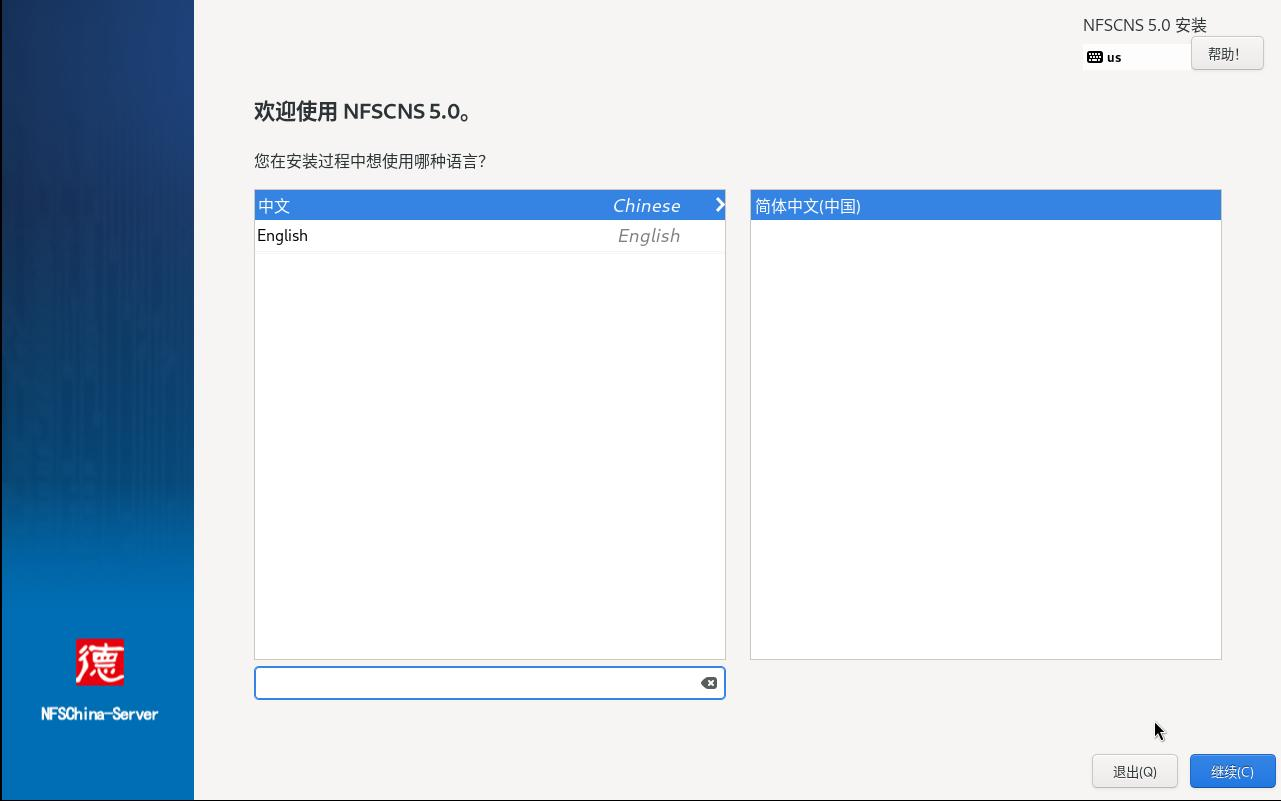Click the 继续(C) continue button

[1233, 771]
